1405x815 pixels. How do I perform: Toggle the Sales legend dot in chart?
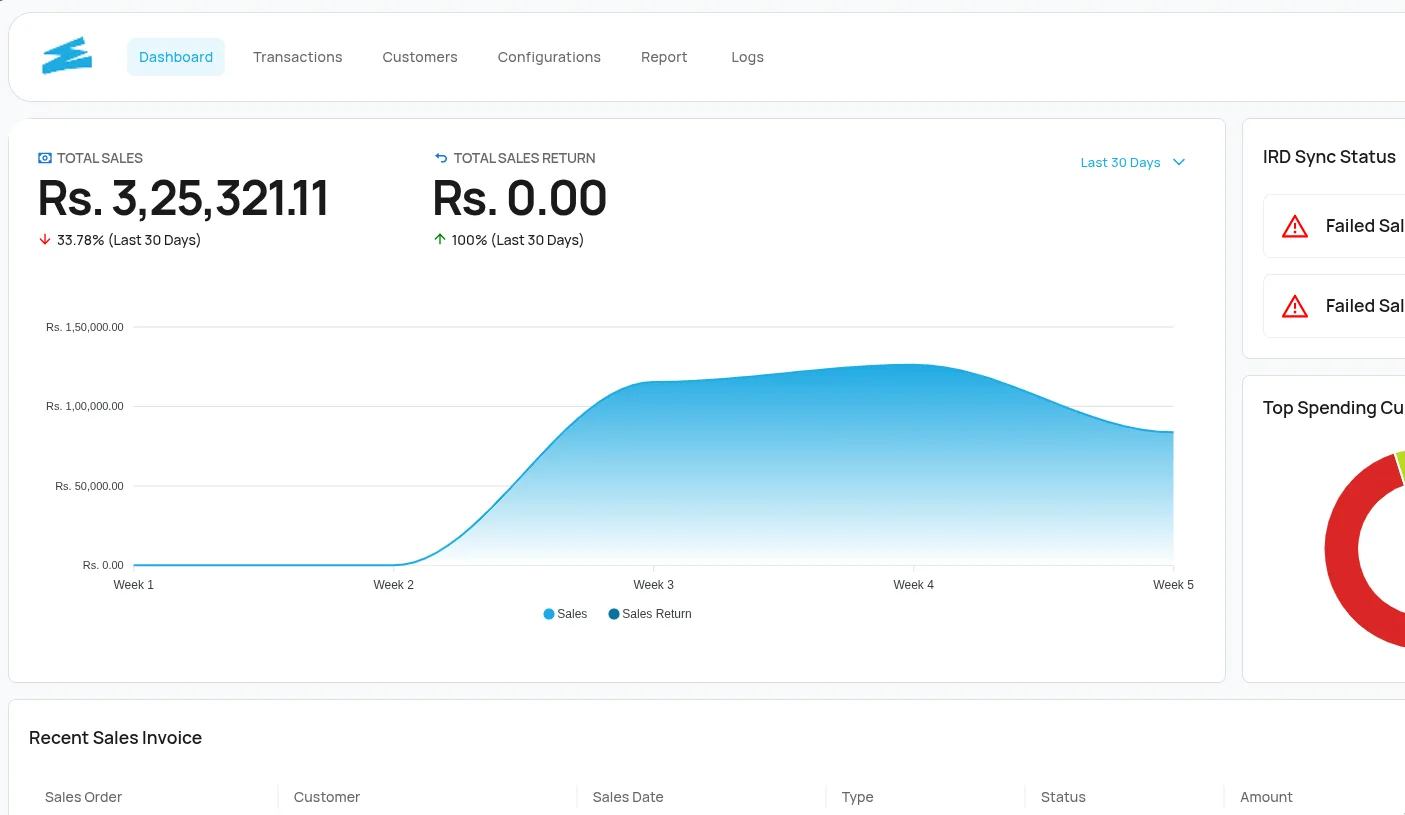point(549,614)
